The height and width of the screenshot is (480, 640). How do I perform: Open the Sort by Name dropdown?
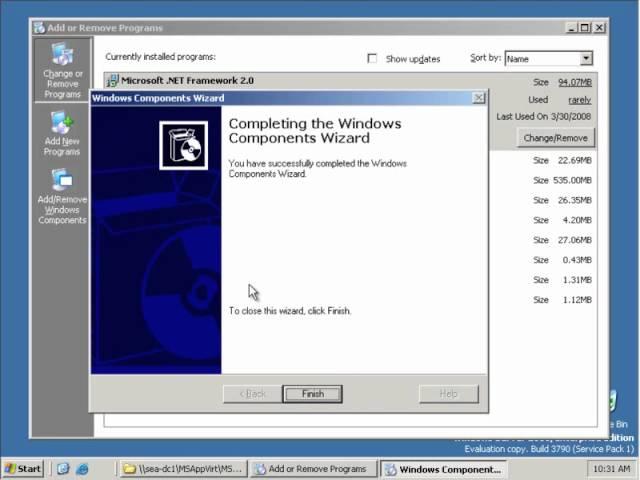point(549,58)
